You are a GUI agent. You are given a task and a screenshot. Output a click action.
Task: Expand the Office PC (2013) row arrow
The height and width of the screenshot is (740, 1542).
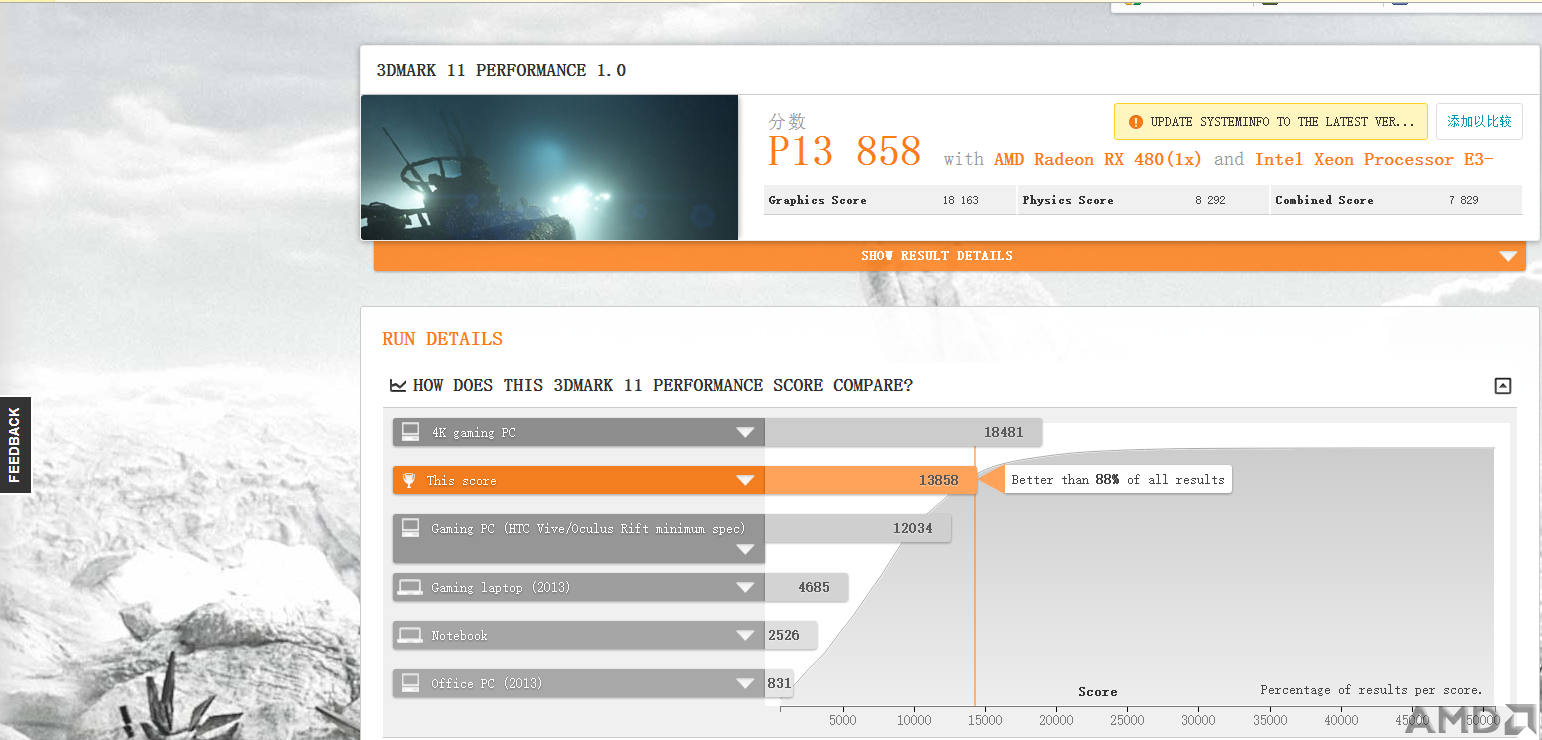(x=745, y=684)
